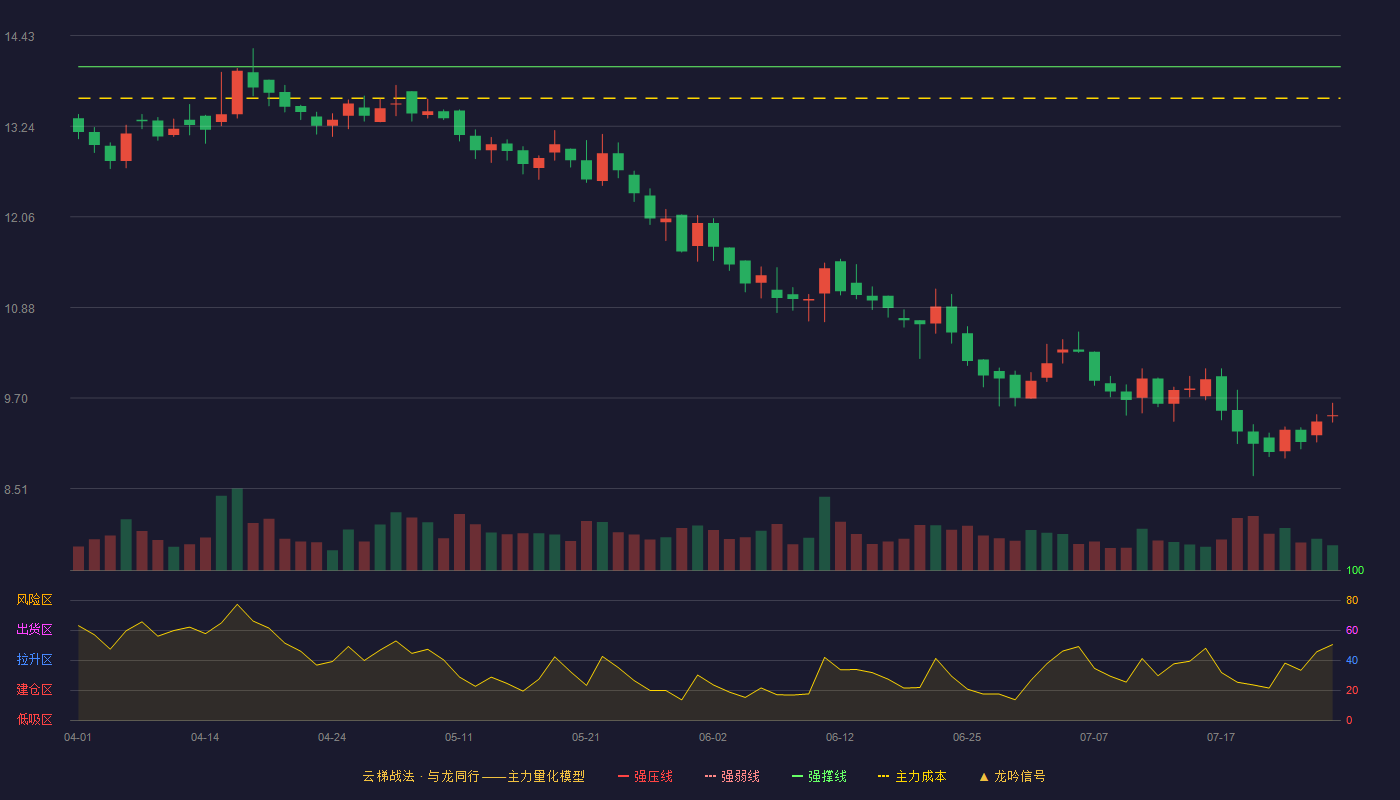Toggle the 主力成本 legend entry
1400x800 pixels.
912,776
